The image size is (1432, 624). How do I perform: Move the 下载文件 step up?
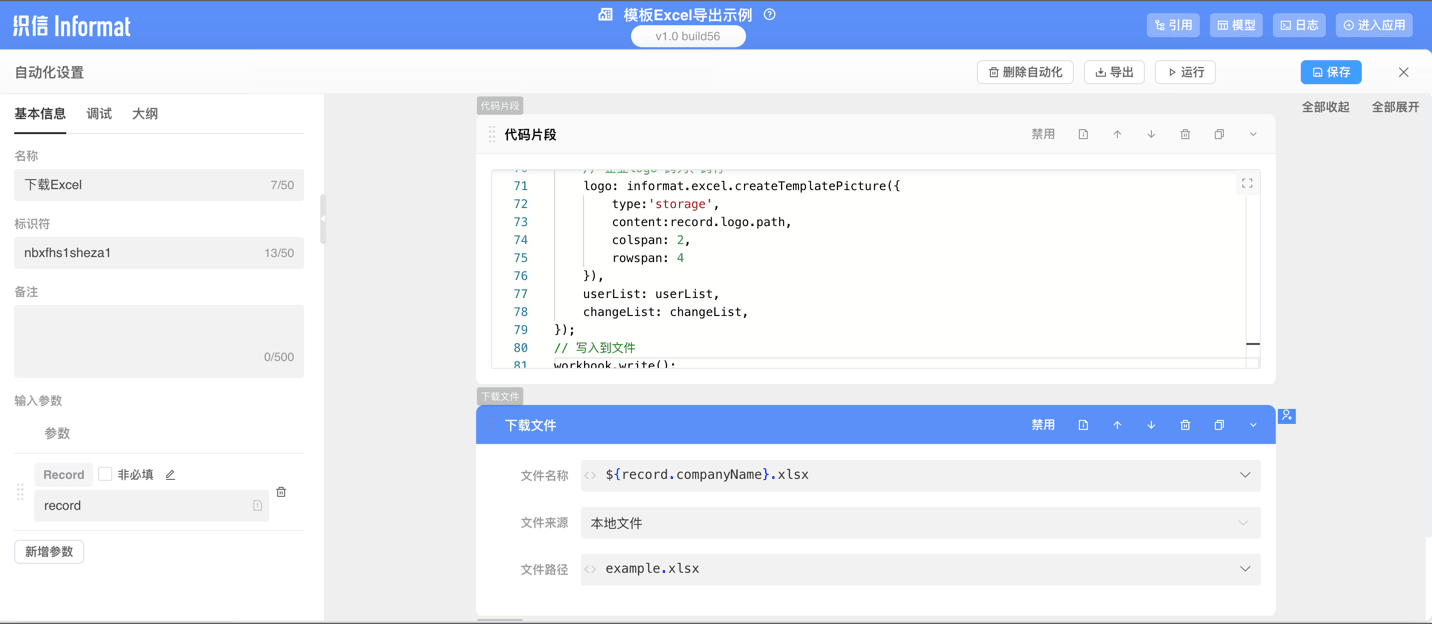click(x=1117, y=425)
